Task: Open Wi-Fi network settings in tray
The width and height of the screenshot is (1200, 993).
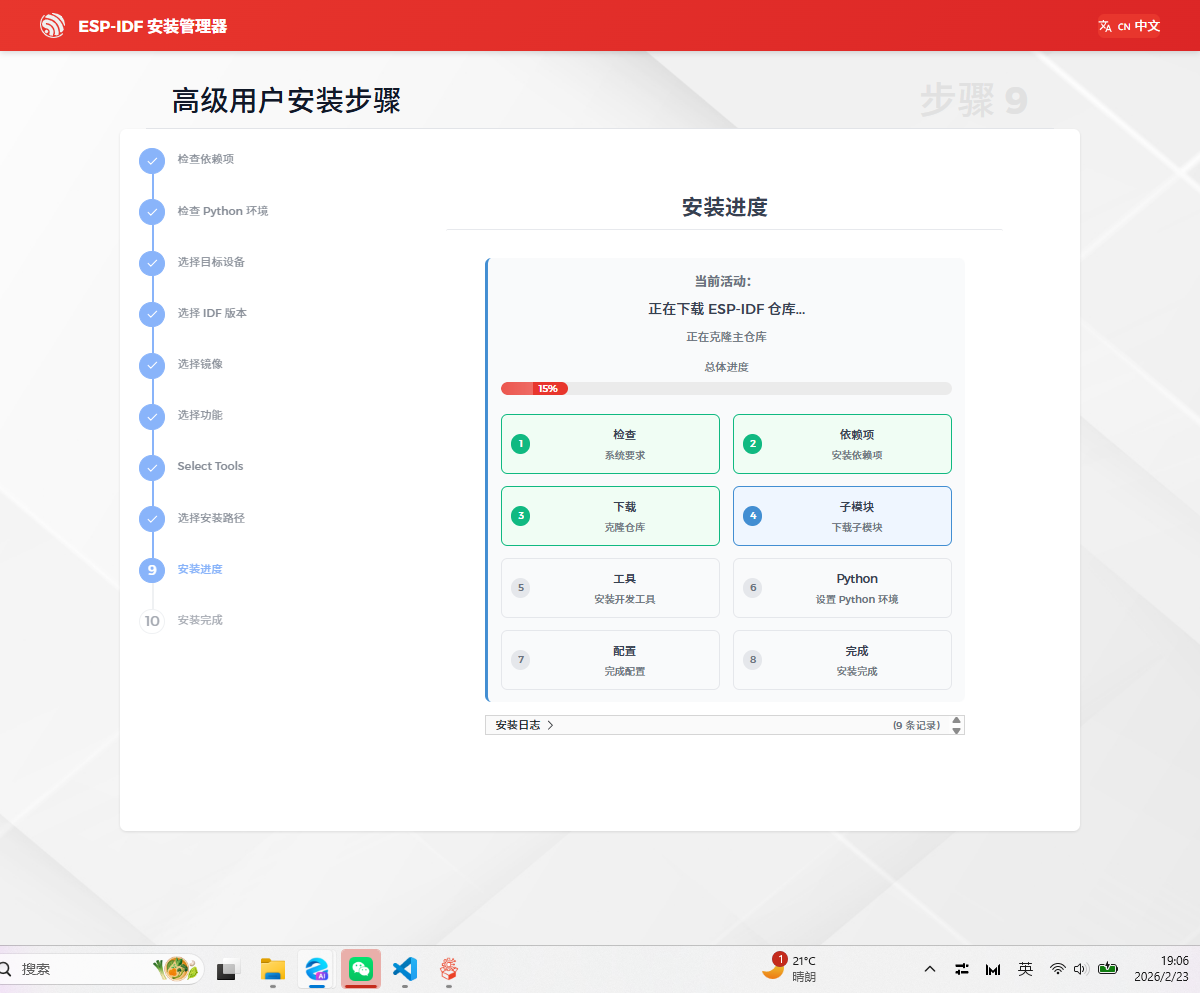Action: click(x=1057, y=969)
